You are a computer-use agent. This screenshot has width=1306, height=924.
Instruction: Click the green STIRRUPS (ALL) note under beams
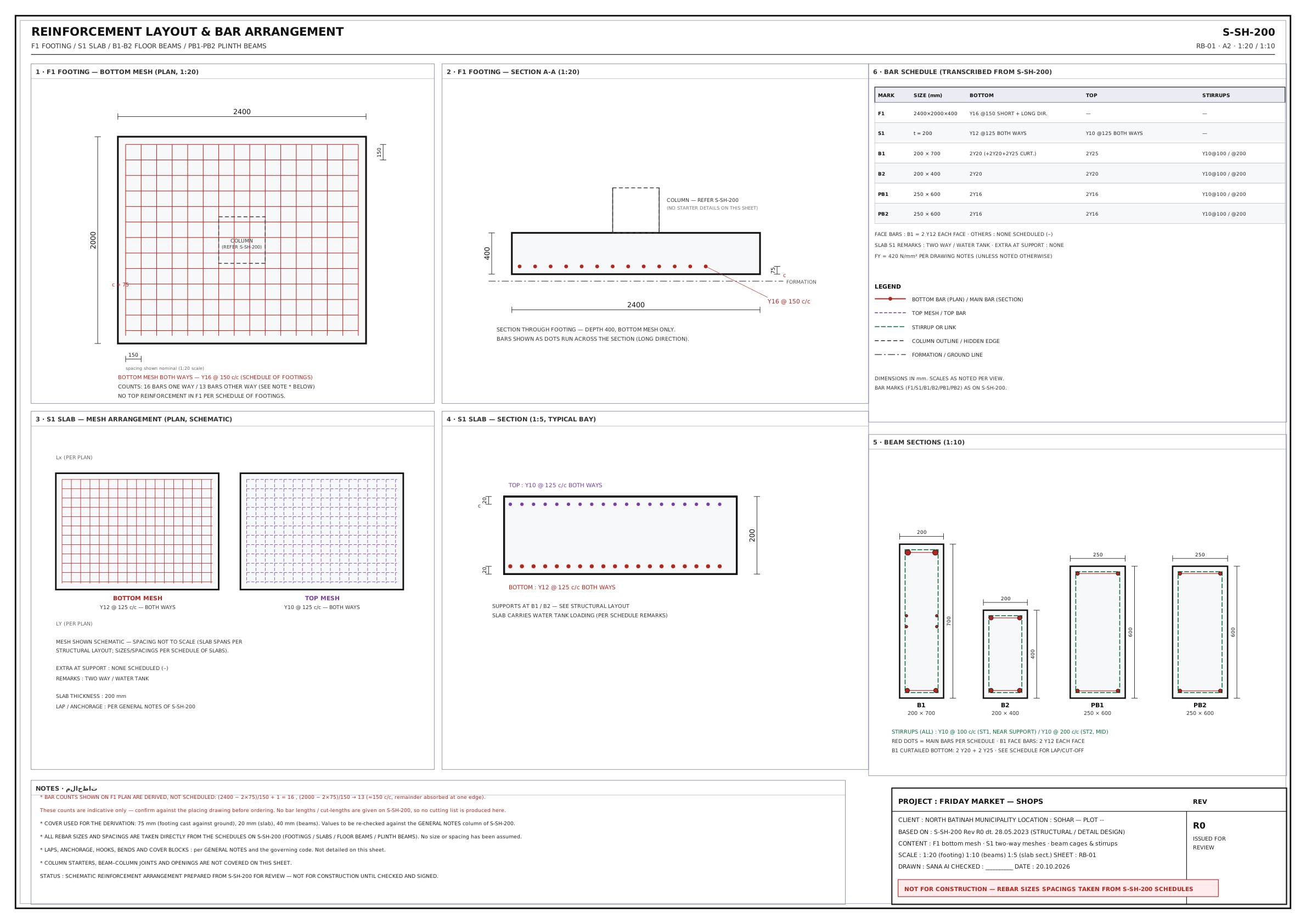1000,733
